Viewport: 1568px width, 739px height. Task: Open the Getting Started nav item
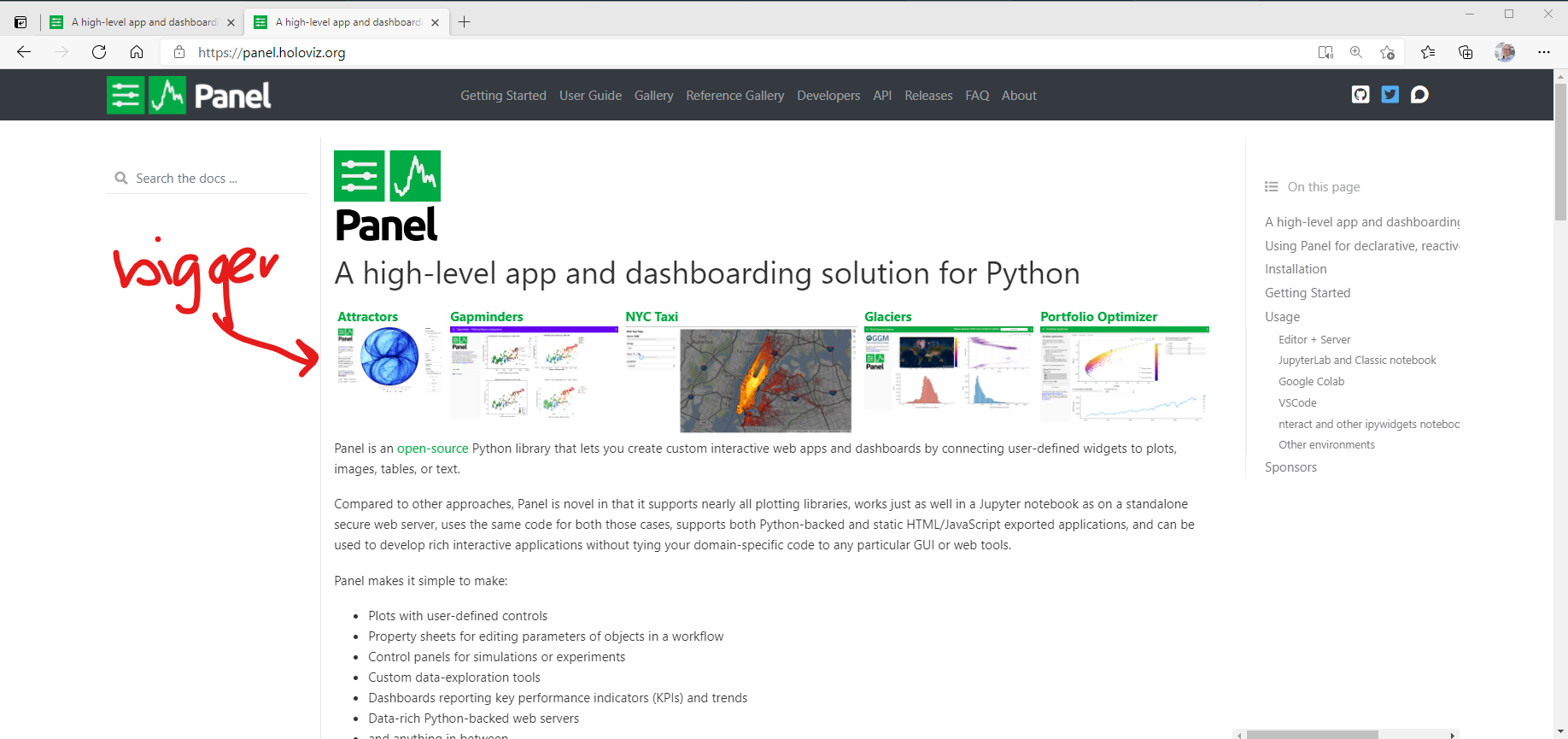(x=503, y=96)
